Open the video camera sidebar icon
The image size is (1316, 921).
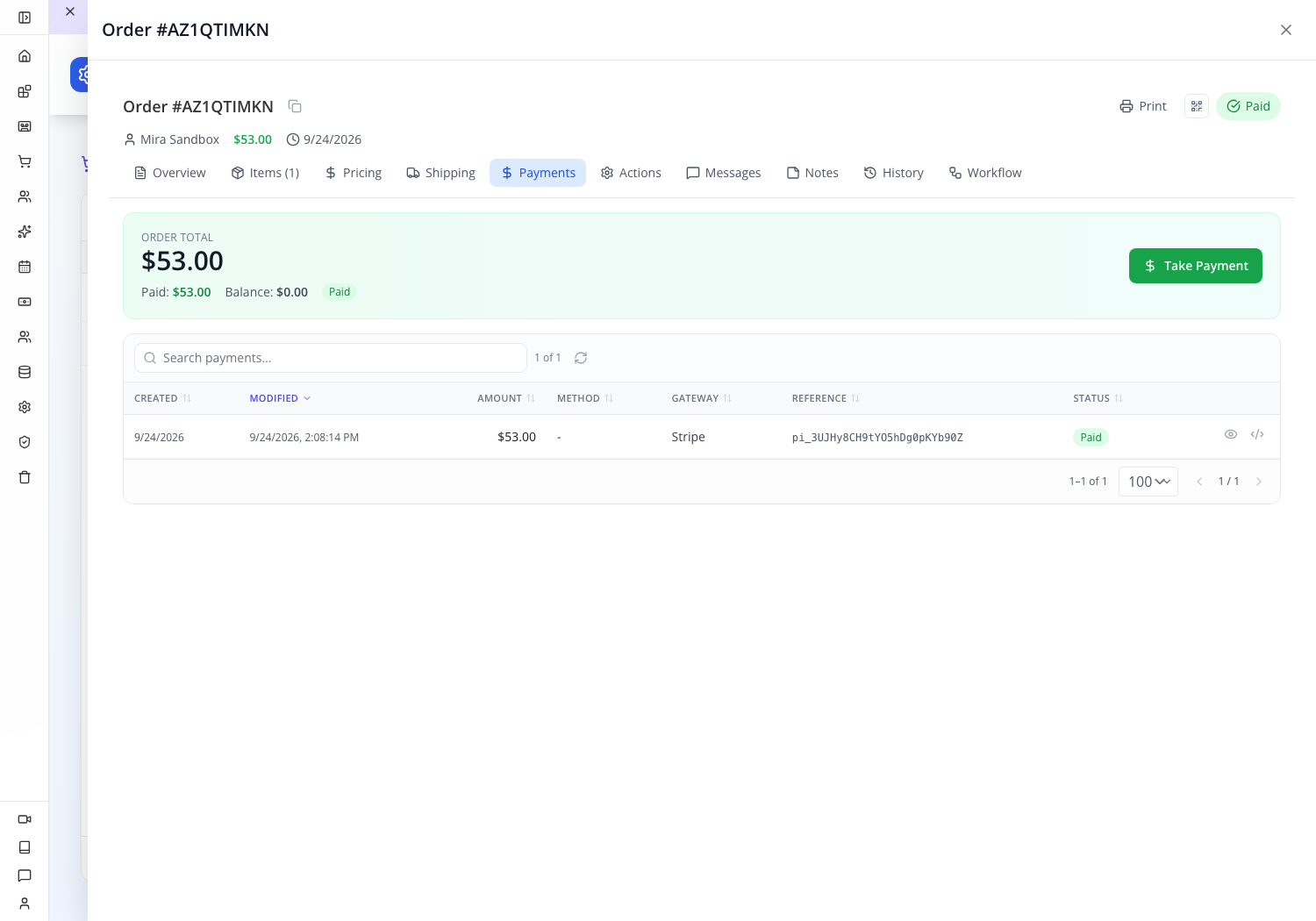[25, 819]
